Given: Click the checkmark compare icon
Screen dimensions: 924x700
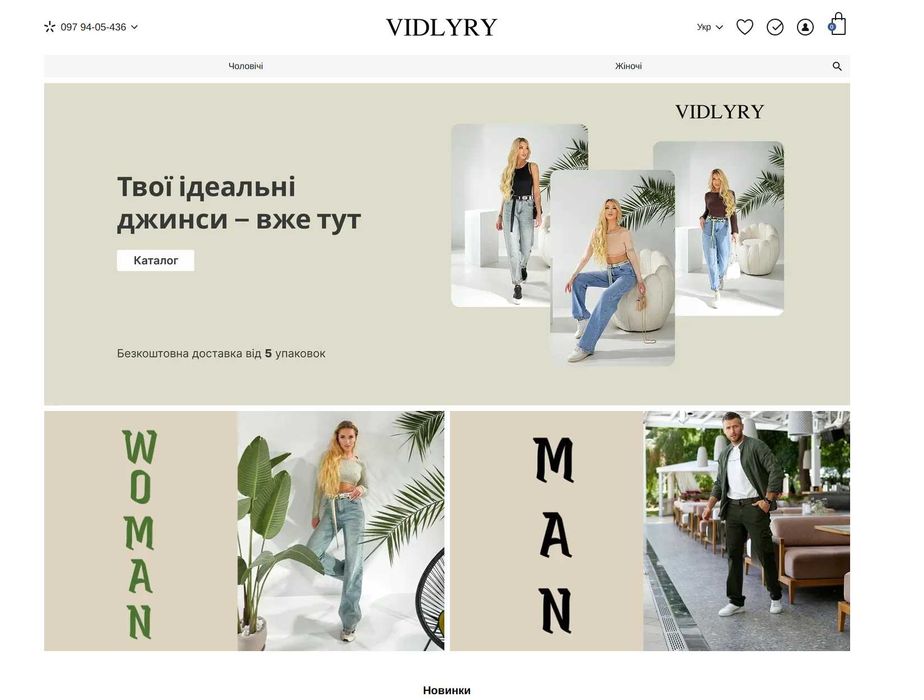Looking at the screenshot, I should coord(775,27).
